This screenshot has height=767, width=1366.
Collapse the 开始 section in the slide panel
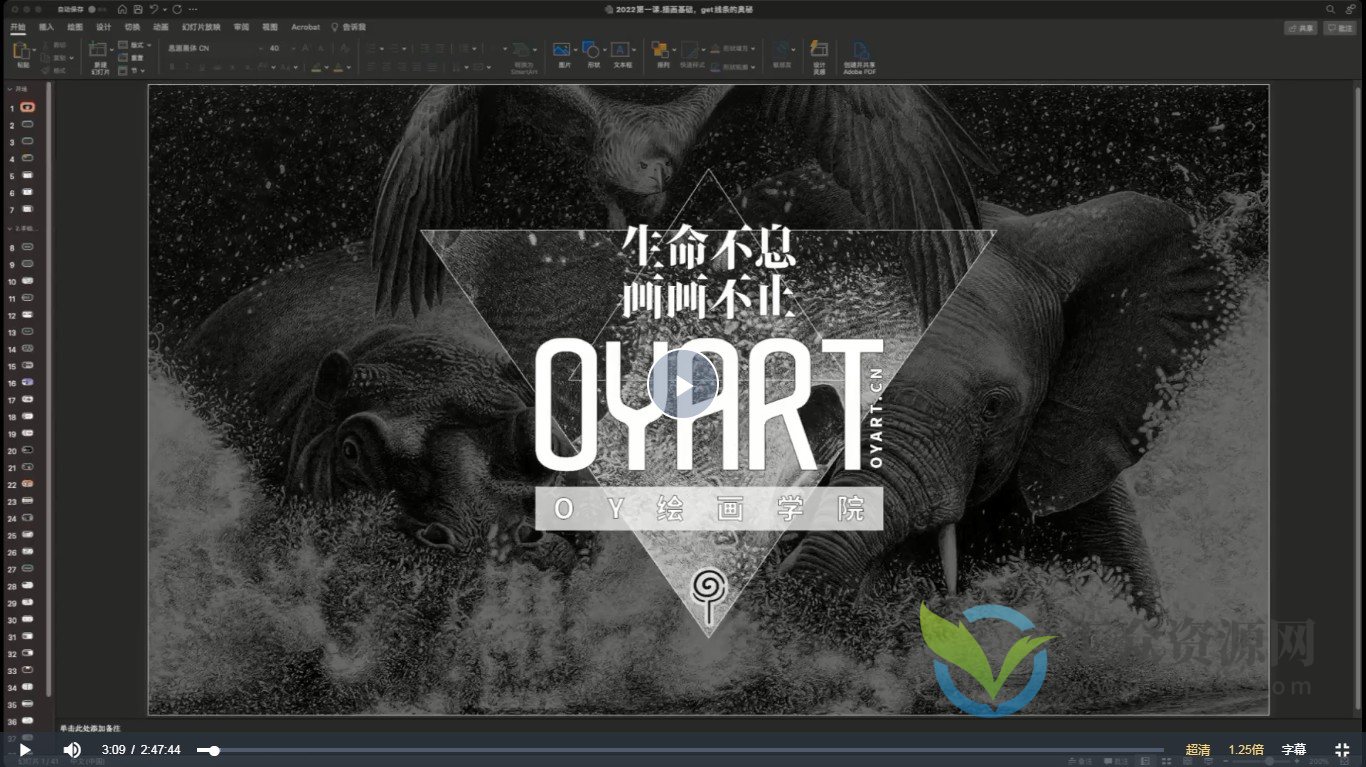click(10, 89)
